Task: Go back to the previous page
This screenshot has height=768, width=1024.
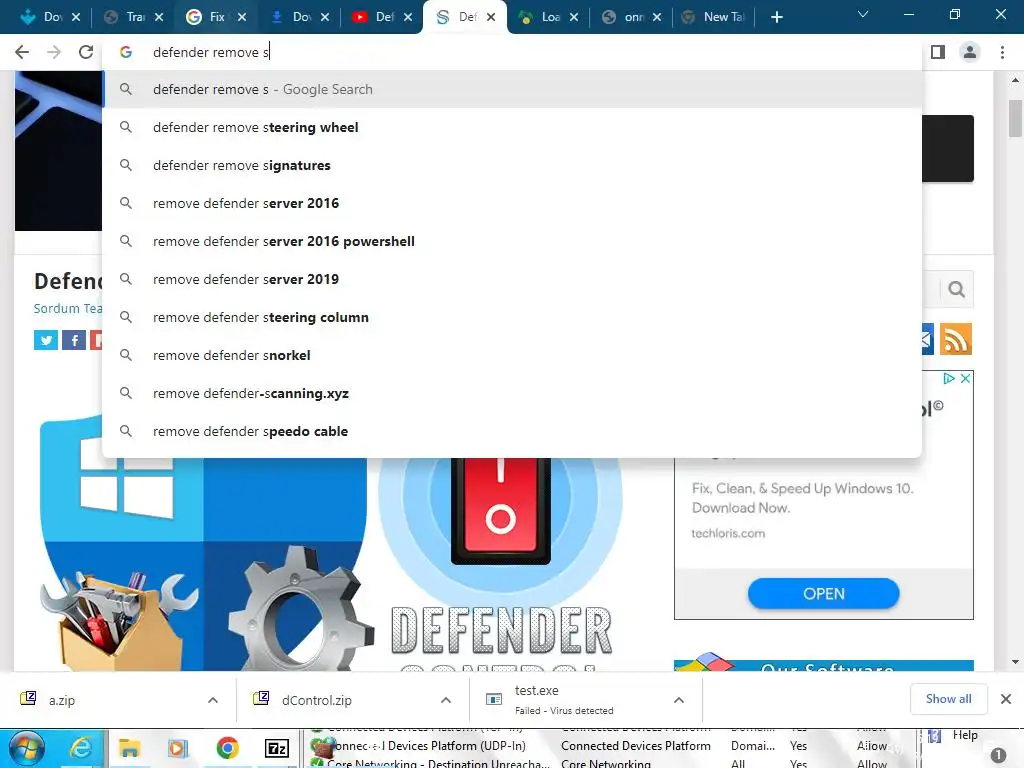Action: point(22,52)
